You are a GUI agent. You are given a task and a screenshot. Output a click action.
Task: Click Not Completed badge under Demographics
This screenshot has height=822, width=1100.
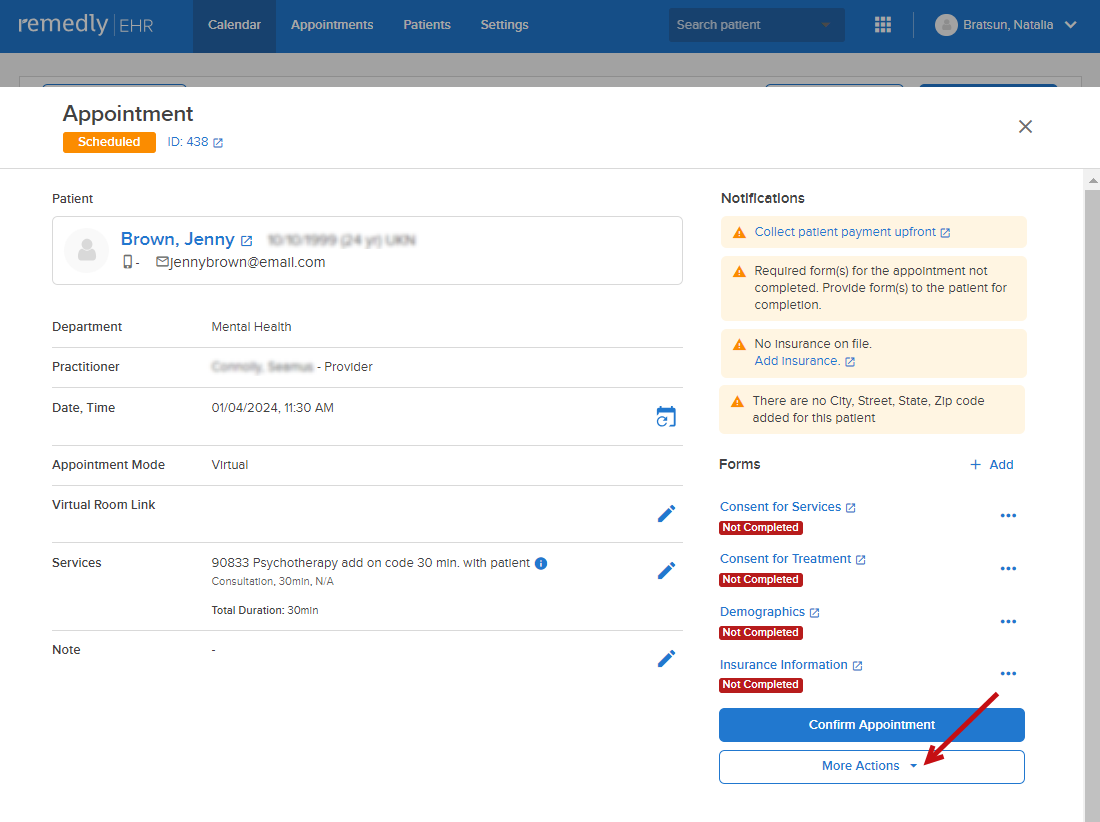pyautogui.click(x=760, y=633)
